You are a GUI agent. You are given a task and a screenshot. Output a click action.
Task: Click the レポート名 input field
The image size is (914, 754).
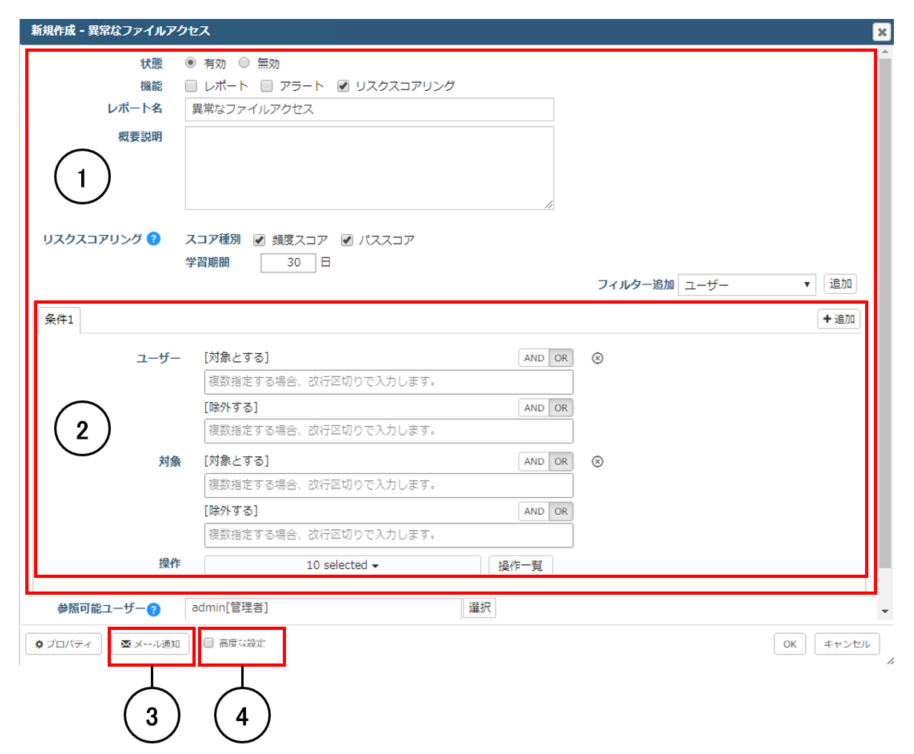point(370,109)
